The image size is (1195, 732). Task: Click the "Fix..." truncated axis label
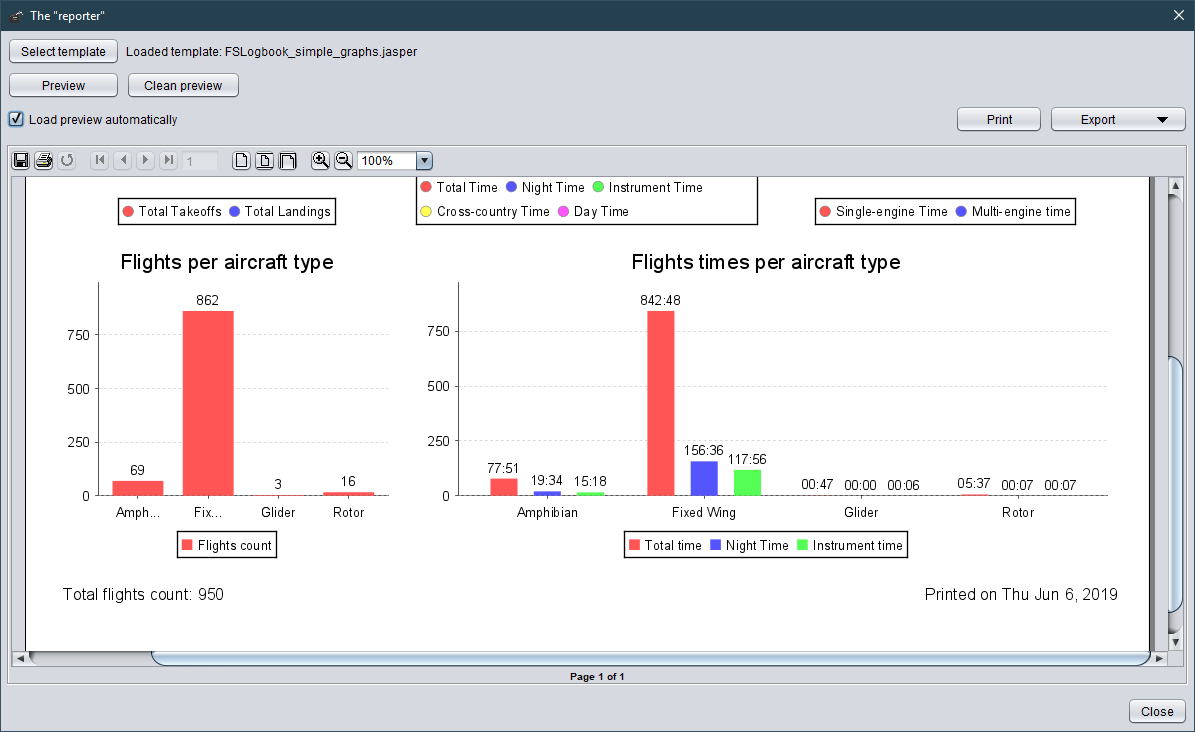point(207,512)
